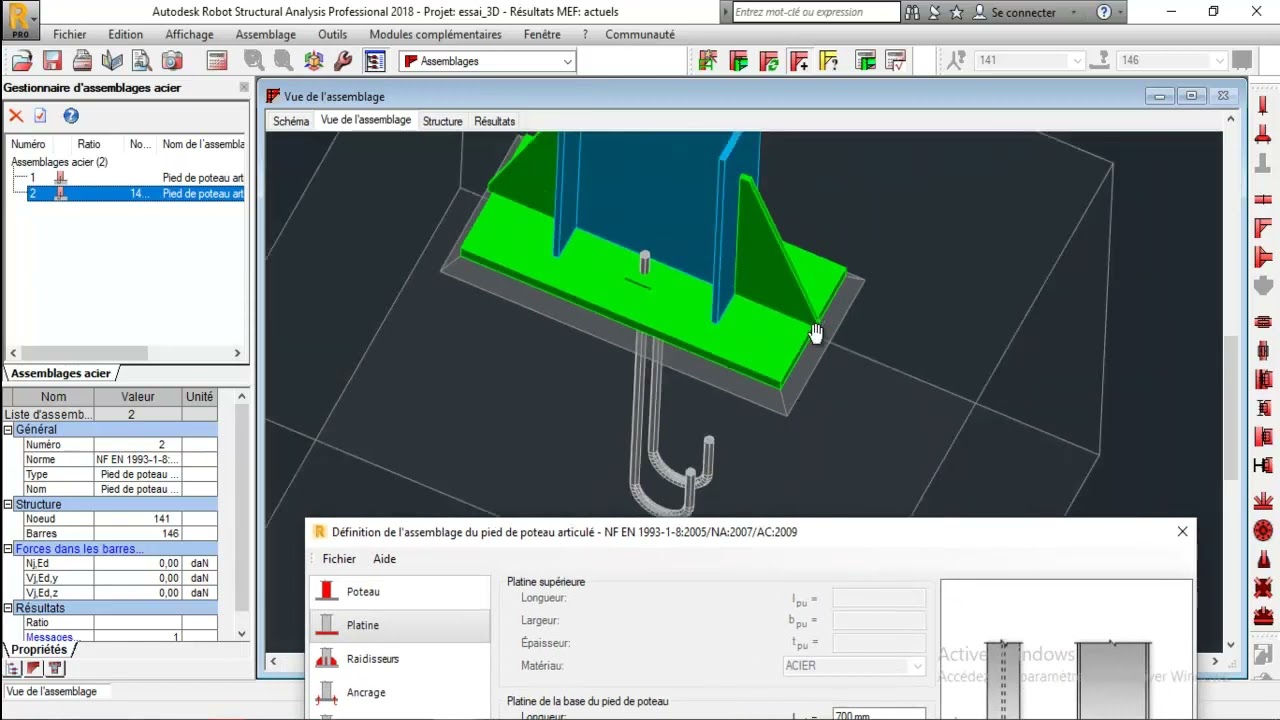The width and height of the screenshot is (1280, 720).
Task: Click the star favorites icon
Action: (957, 12)
